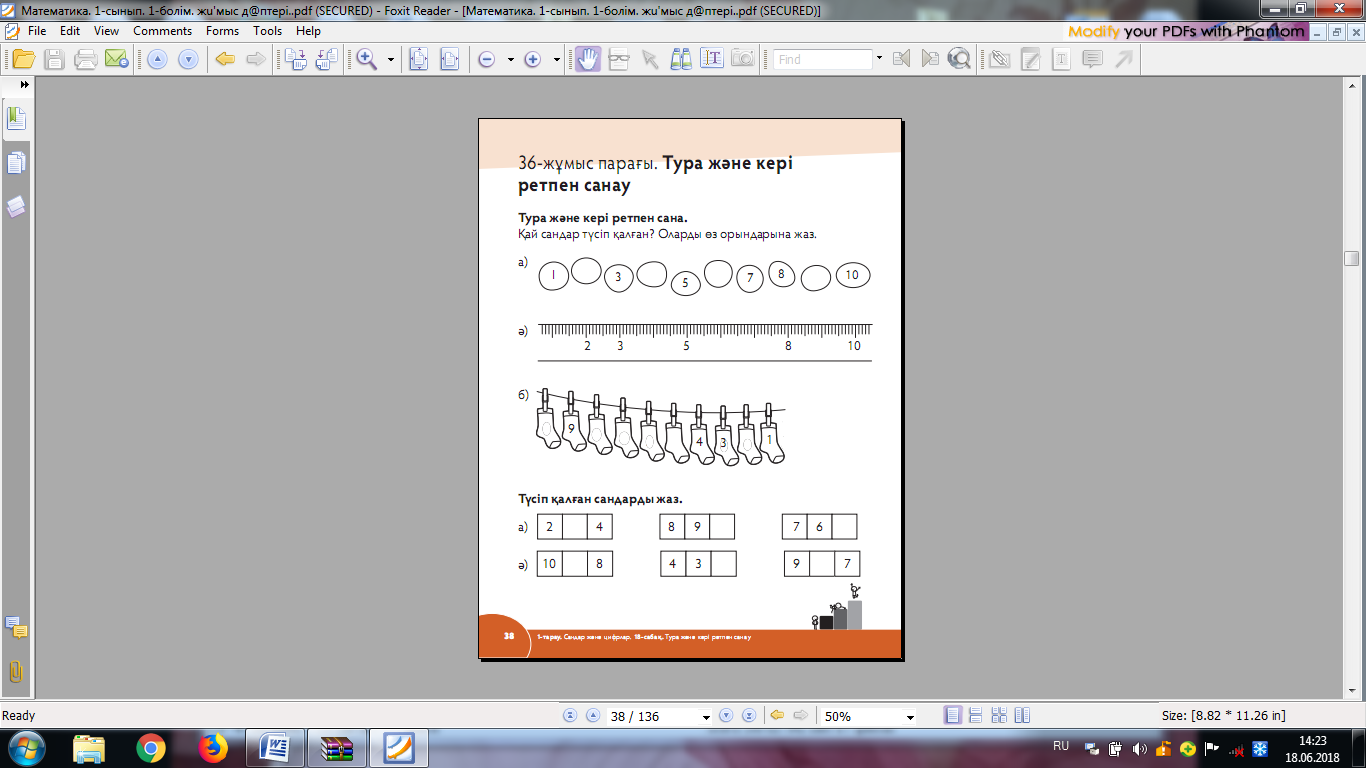Go to next page with blue down arrow
The image size is (1366, 768).
pos(188,59)
